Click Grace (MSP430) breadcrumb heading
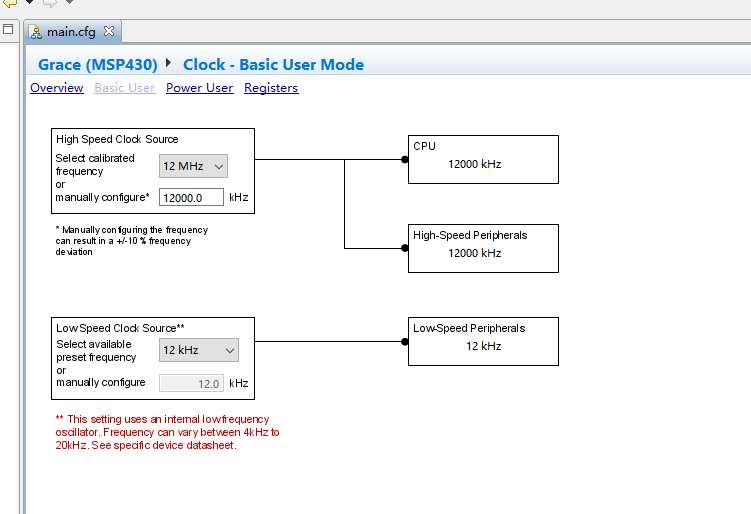This screenshot has height=514, width=751. [98, 64]
